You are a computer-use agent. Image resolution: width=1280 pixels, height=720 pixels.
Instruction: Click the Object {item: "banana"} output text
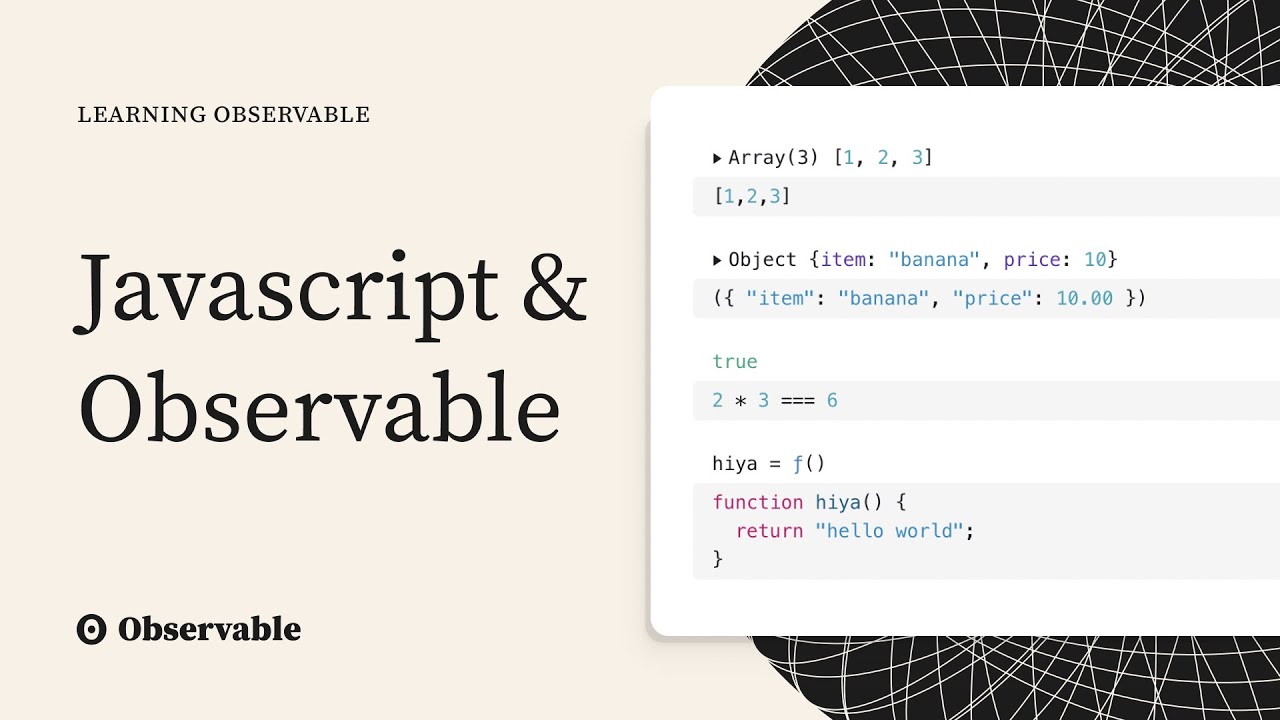point(923,260)
